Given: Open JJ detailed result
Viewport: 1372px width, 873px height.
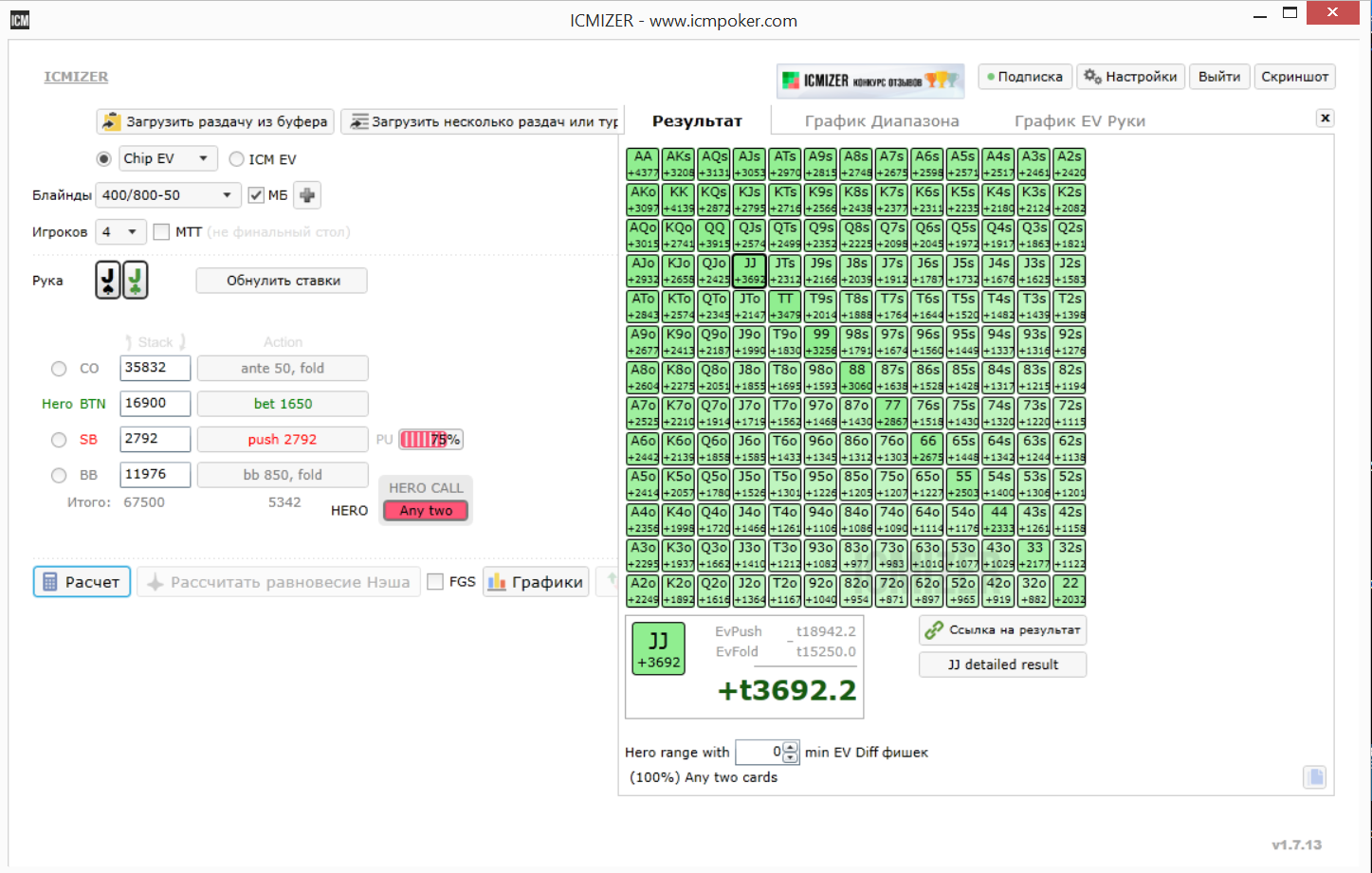Looking at the screenshot, I should click(1003, 664).
